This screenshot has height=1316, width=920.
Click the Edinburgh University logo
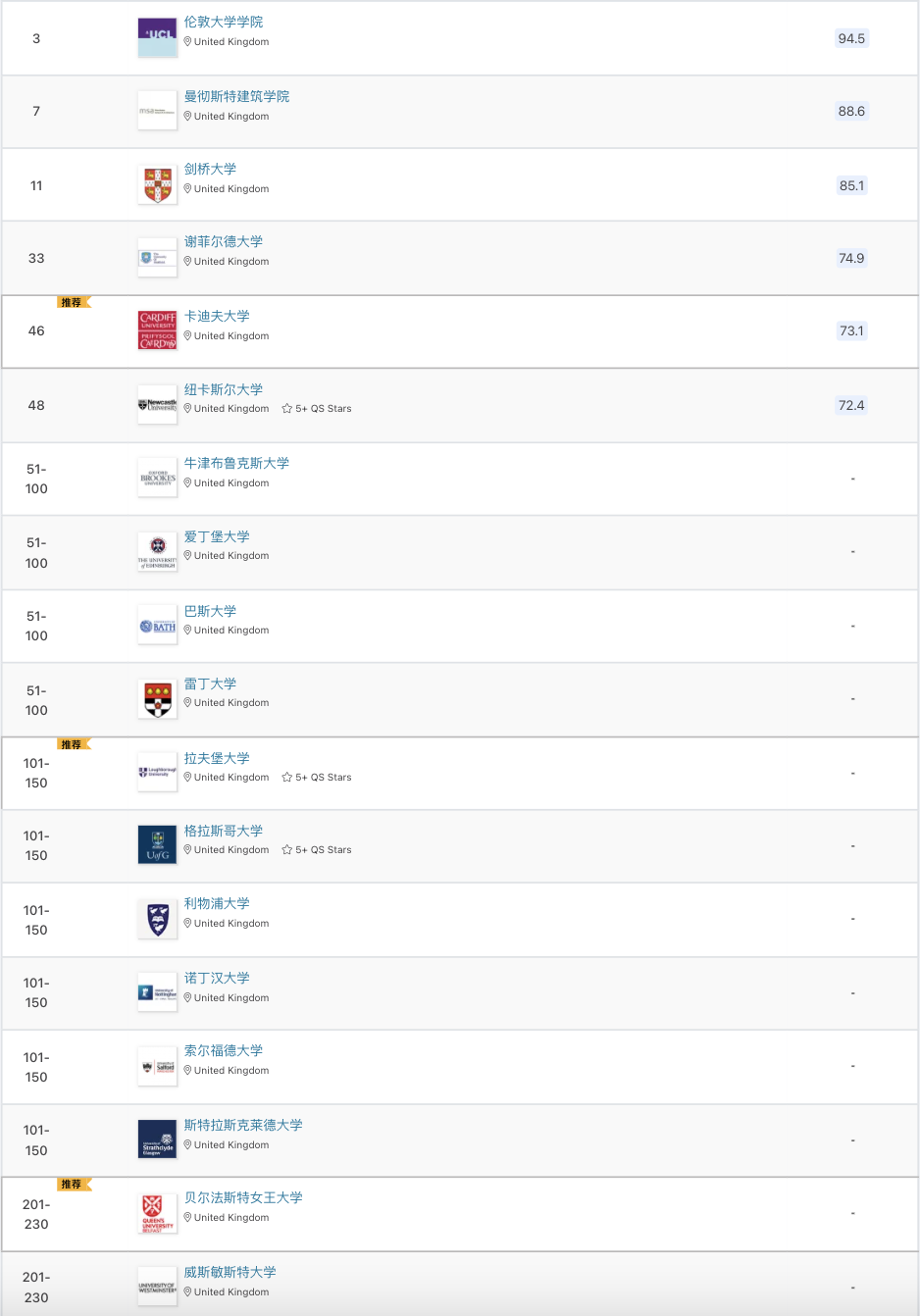tap(157, 551)
